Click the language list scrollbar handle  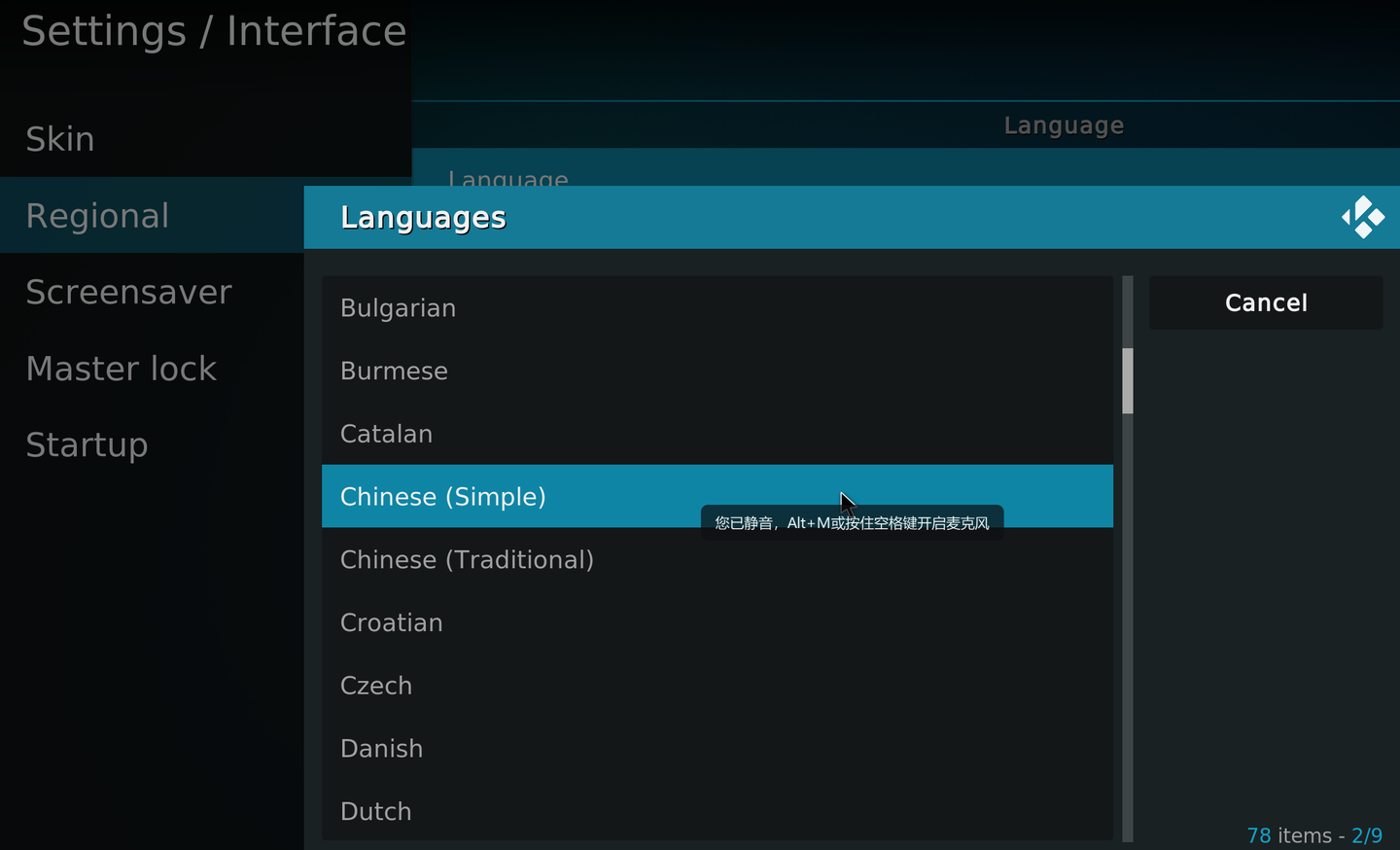click(1128, 380)
